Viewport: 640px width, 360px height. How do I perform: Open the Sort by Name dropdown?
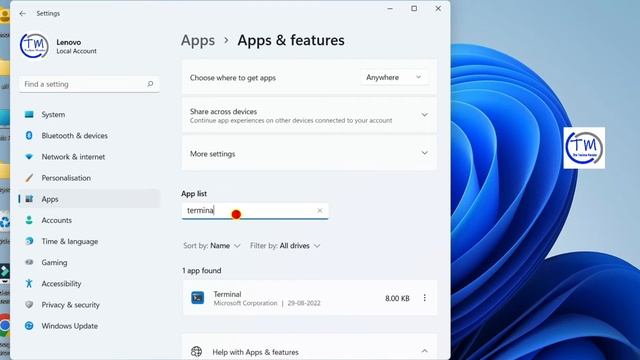[212, 246]
